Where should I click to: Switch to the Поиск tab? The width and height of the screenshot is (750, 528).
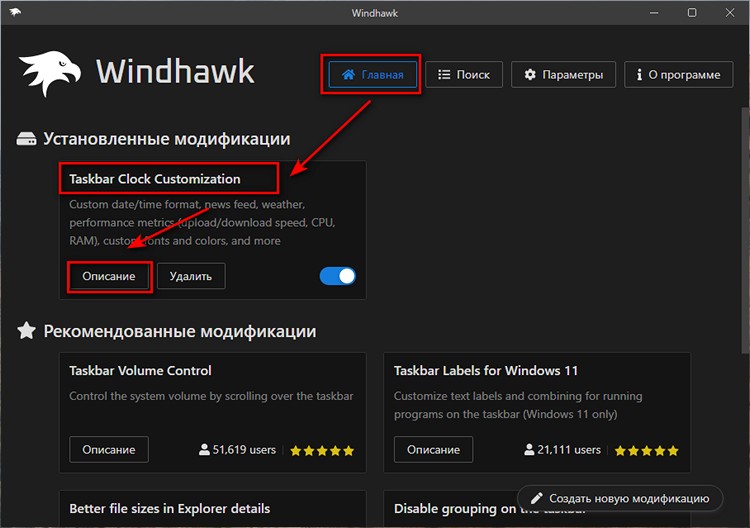coord(463,75)
